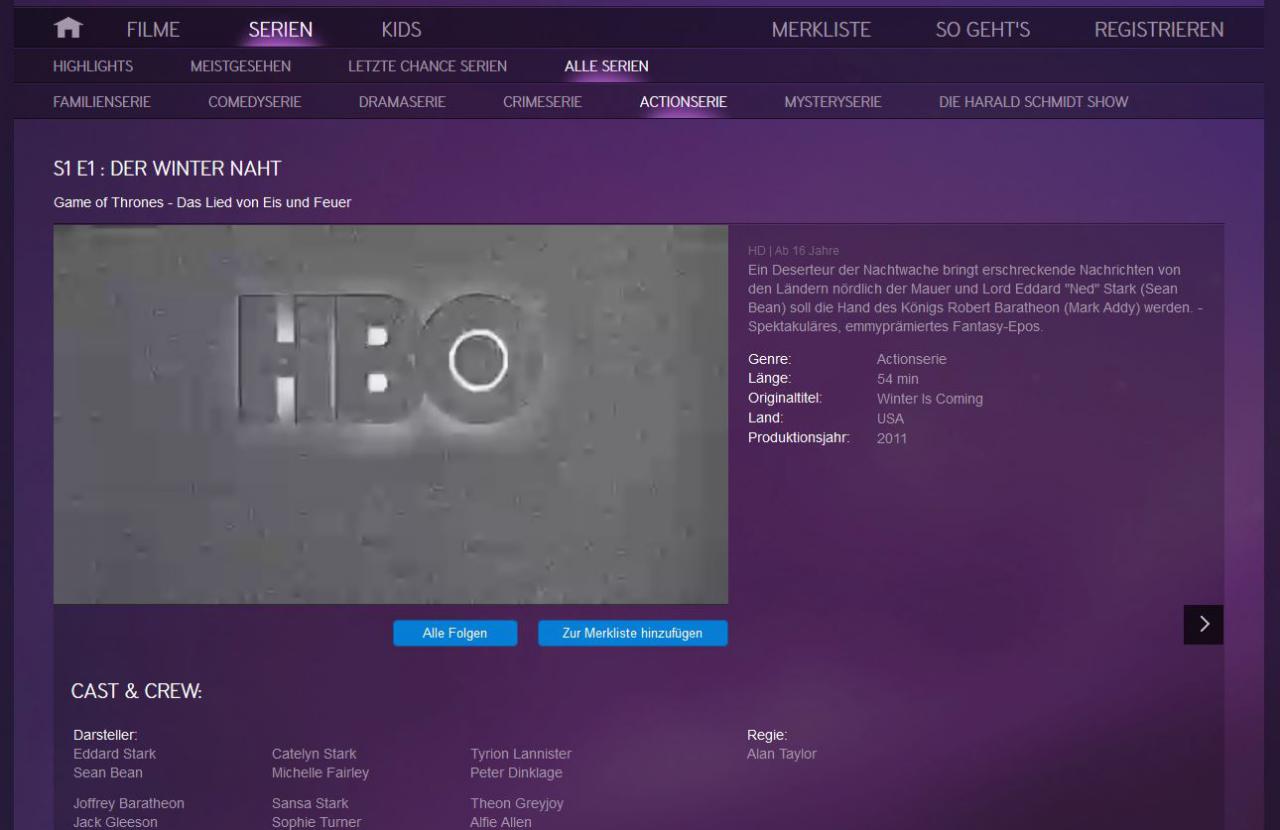Open the FILME section
The width and height of the screenshot is (1280, 830).
pyautogui.click(x=153, y=30)
